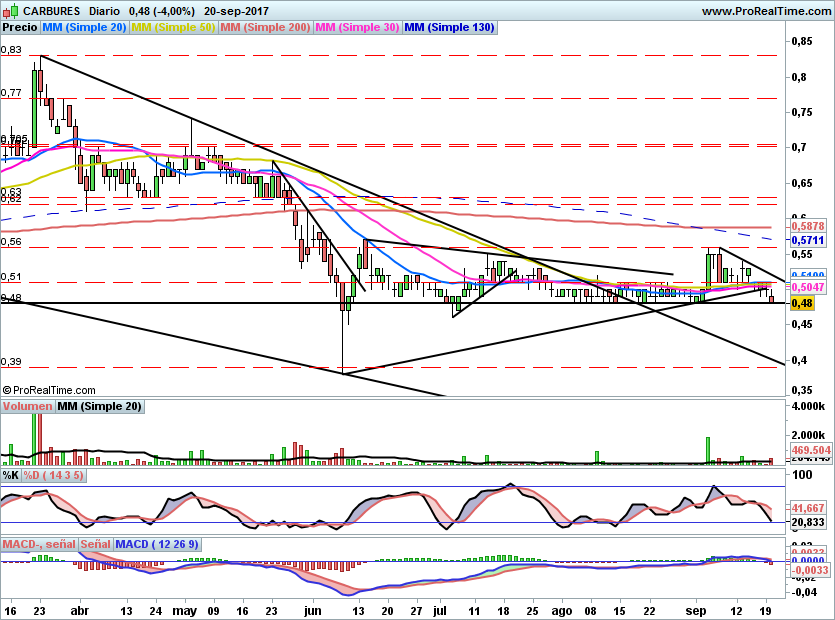Open the www.ProRealTime.com link
835x620 pixels.
coord(765,11)
